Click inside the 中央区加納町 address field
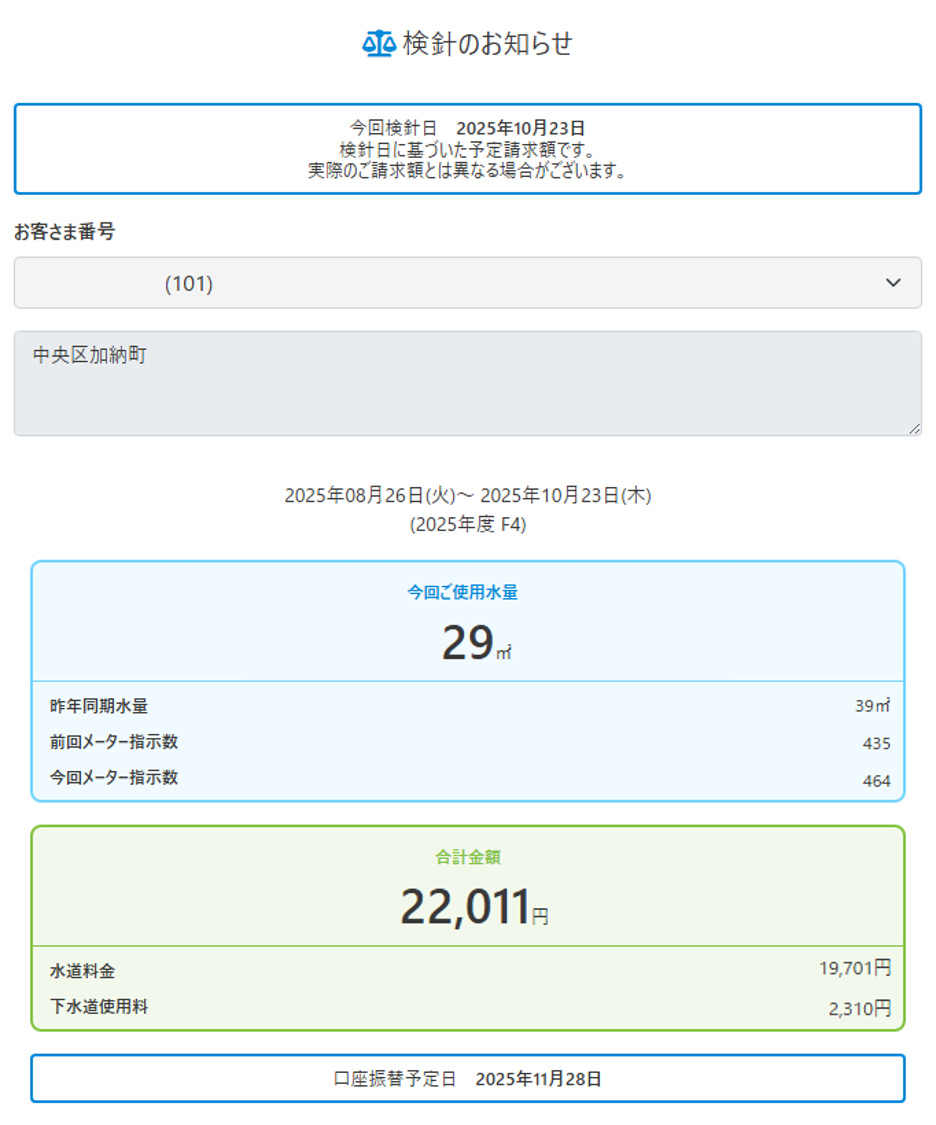This screenshot has height=1125, width=936. [467, 383]
